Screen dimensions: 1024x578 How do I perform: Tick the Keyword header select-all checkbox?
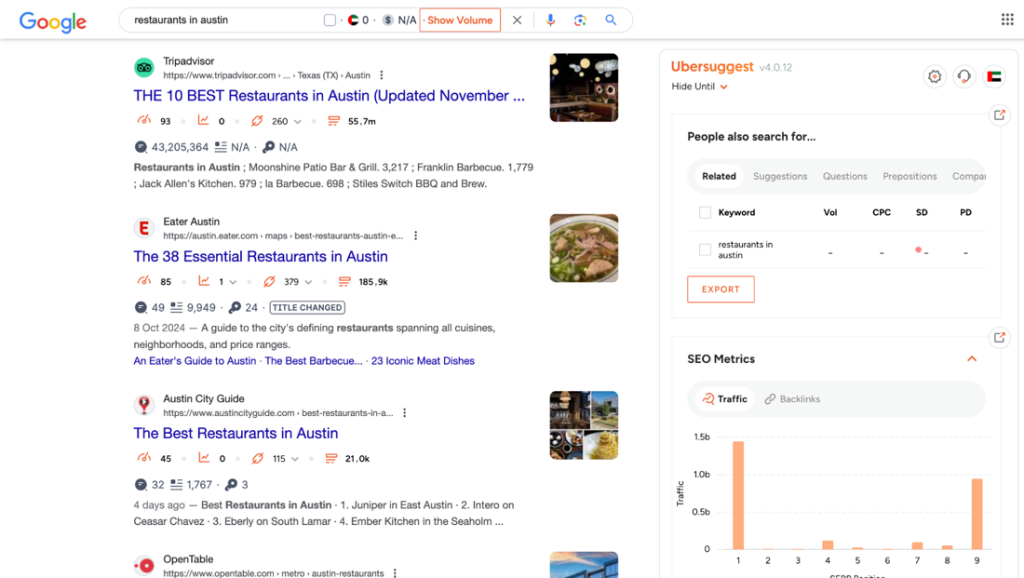pos(705,212)
